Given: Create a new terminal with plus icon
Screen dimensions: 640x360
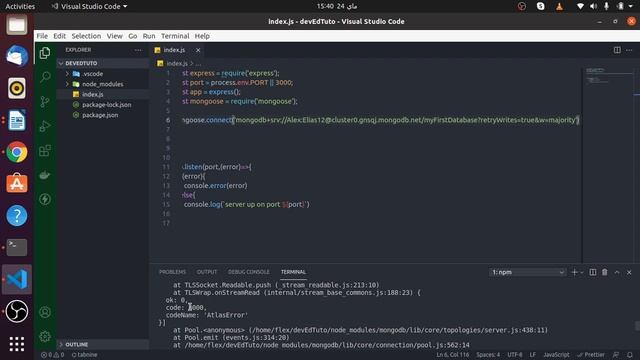Looking at the screenshot, I should click(x=574, y=272).
